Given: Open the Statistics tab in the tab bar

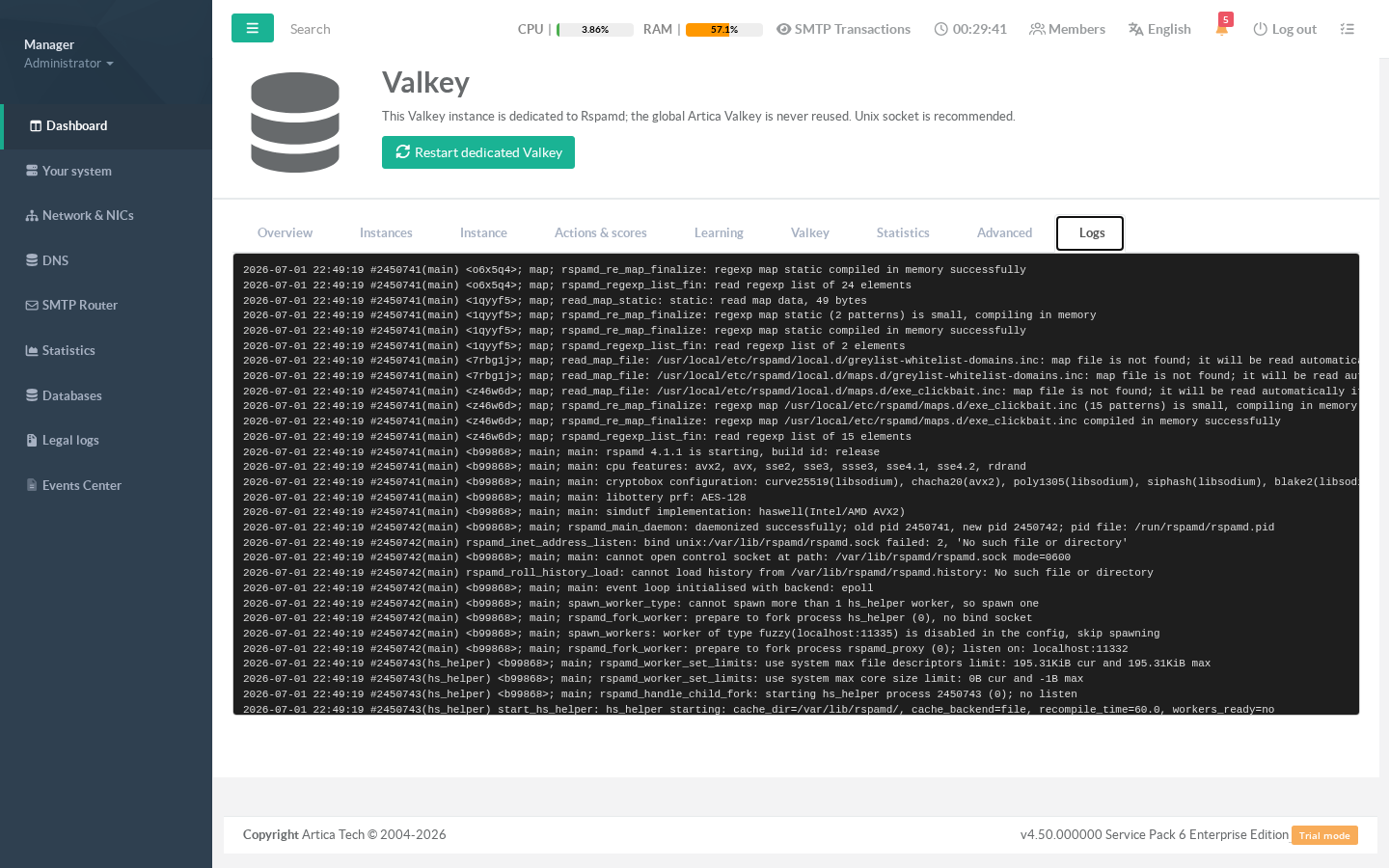Looking at the screenshot, I should (x=903, y=232).
